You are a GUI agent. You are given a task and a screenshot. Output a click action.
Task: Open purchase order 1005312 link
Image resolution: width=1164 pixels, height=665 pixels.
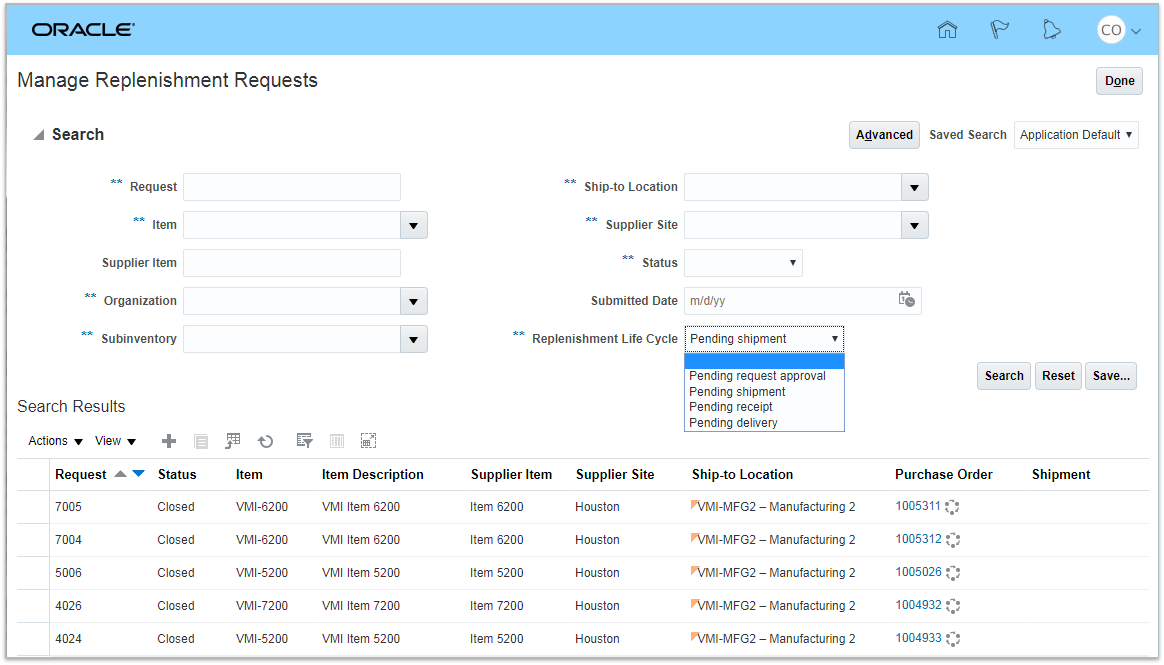pos(918,539)
